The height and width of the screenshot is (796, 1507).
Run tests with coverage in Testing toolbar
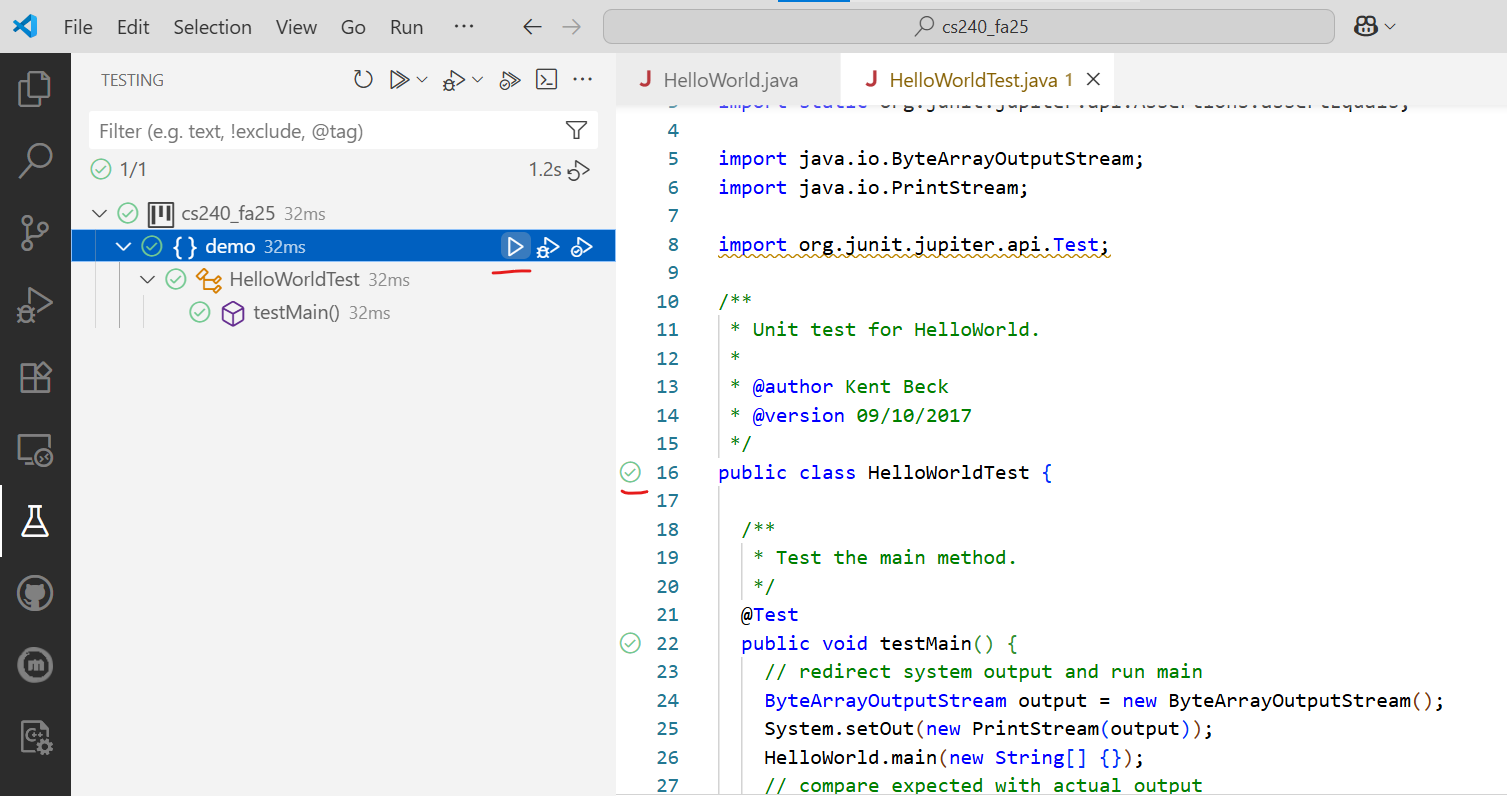pyautogui.click(x=510, y=80)
